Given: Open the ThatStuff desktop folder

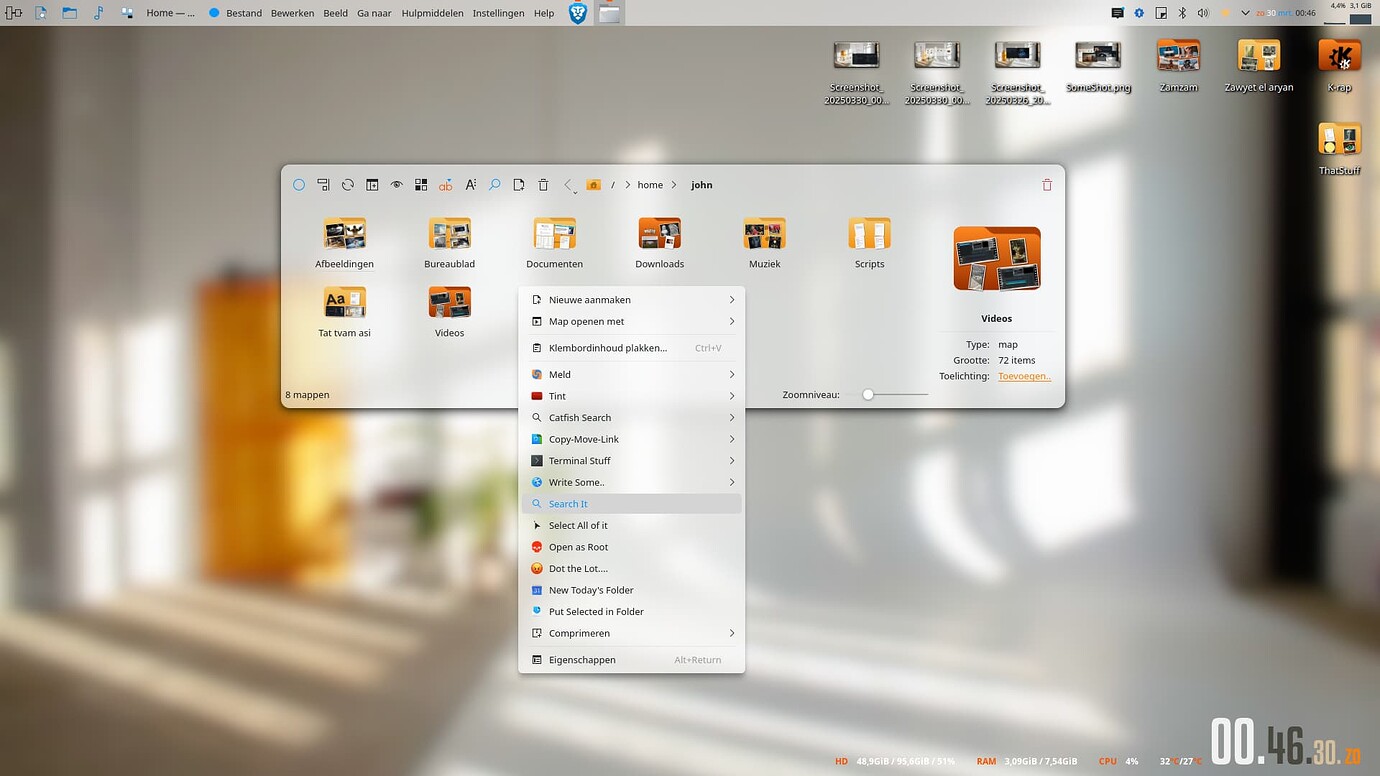Looking at the screenshot, I should click(1339, 149).
